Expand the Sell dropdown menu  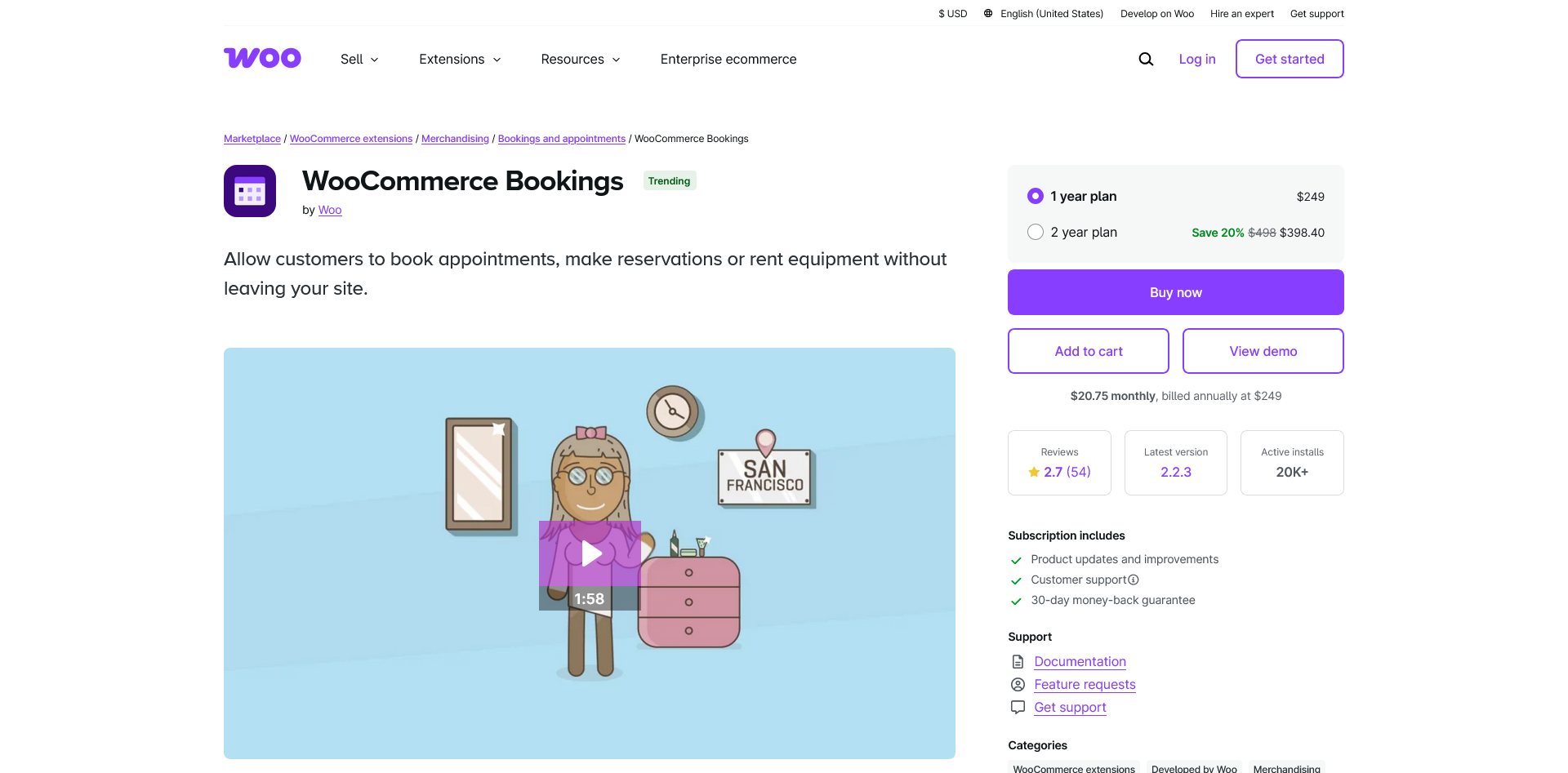tap(359, 59)
